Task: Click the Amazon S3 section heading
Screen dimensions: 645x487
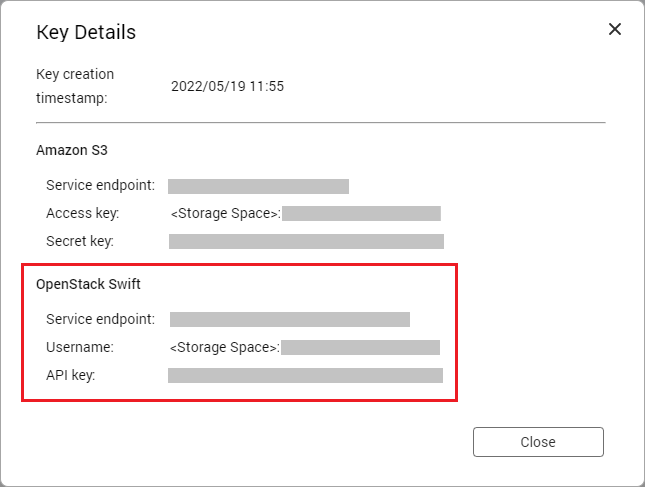Action: [x=72, y=150]
